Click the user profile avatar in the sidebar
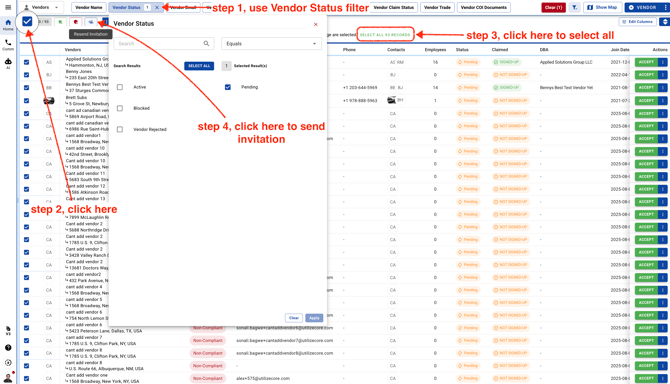The image size is (670, 384). coord(8,378)
